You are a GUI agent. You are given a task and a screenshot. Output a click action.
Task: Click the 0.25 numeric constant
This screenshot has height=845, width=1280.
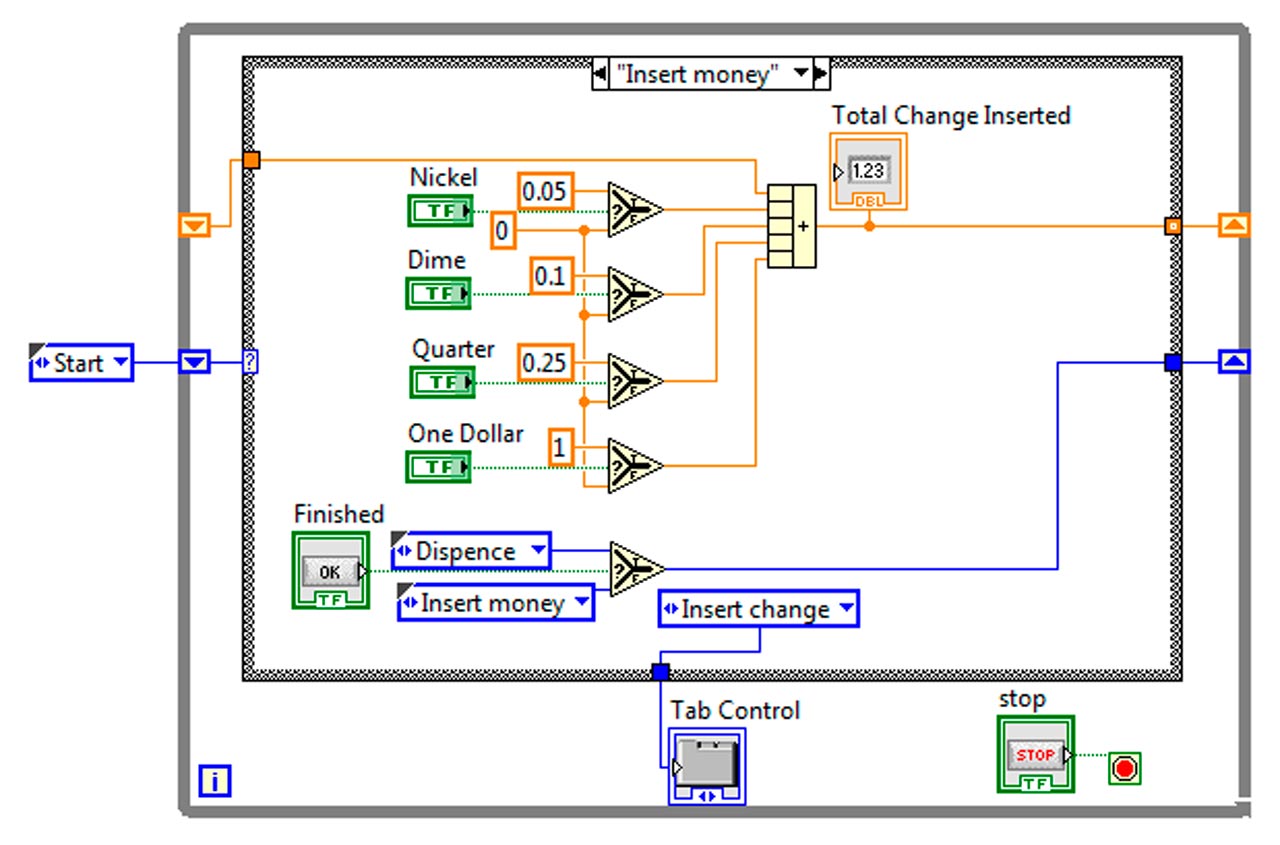click(545, 363)
